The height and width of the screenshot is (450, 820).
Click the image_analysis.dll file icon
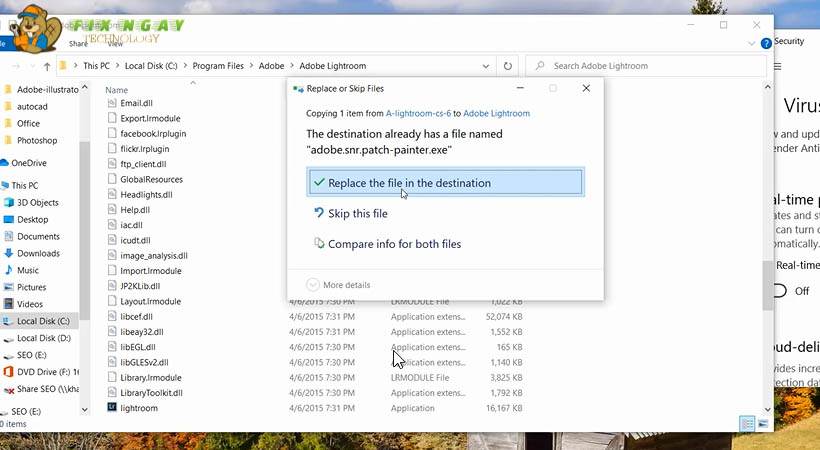(111, 255)
